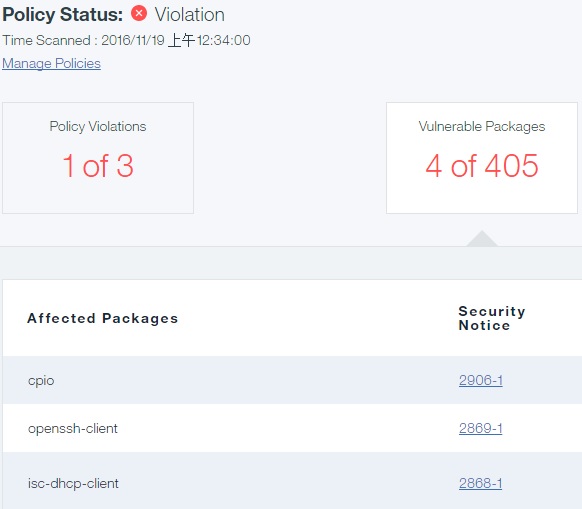Image resolution: width=582 pixels, height=509 pixels.
Task: Click the red violation X icon
Action: 139,14
